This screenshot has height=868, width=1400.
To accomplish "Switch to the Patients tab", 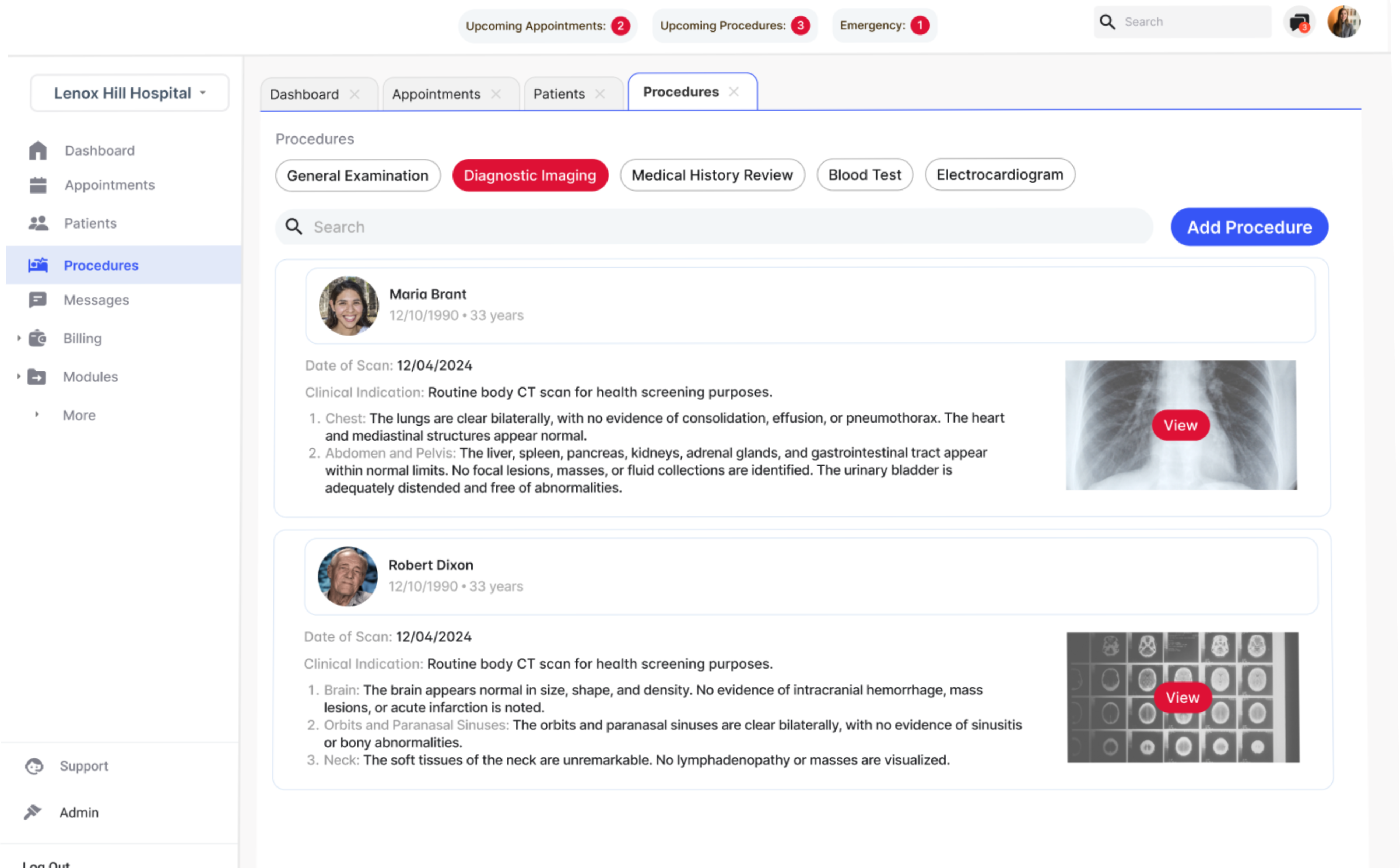I will [559, 94].
